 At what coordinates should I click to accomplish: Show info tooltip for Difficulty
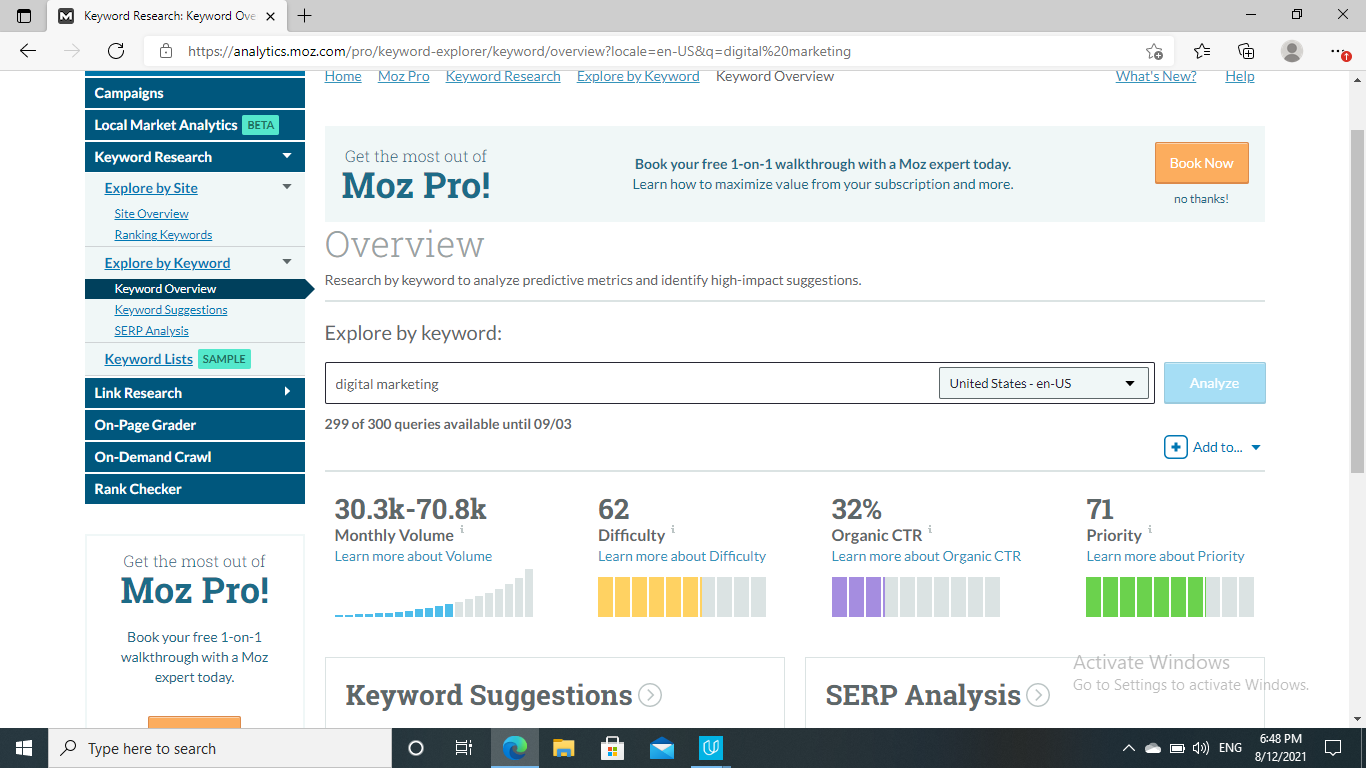tap(673, 529)
